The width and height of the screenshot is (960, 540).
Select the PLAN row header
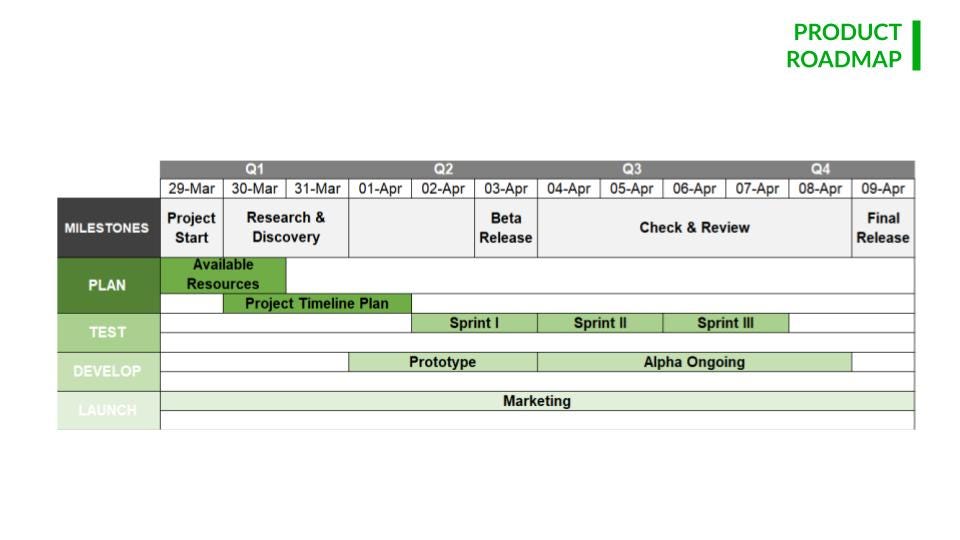(109, 285)
